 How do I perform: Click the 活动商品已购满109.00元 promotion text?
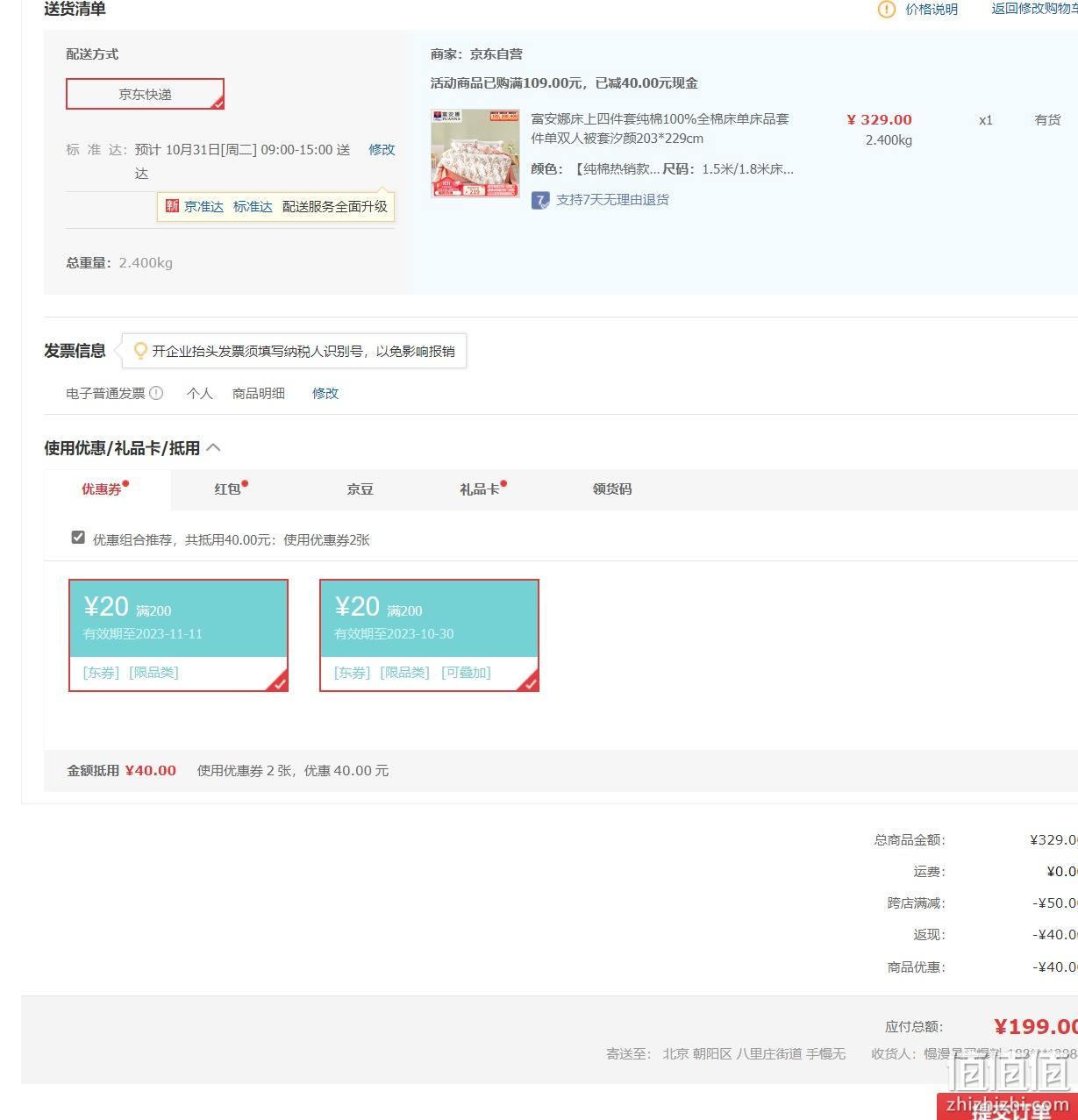[564, 83]
